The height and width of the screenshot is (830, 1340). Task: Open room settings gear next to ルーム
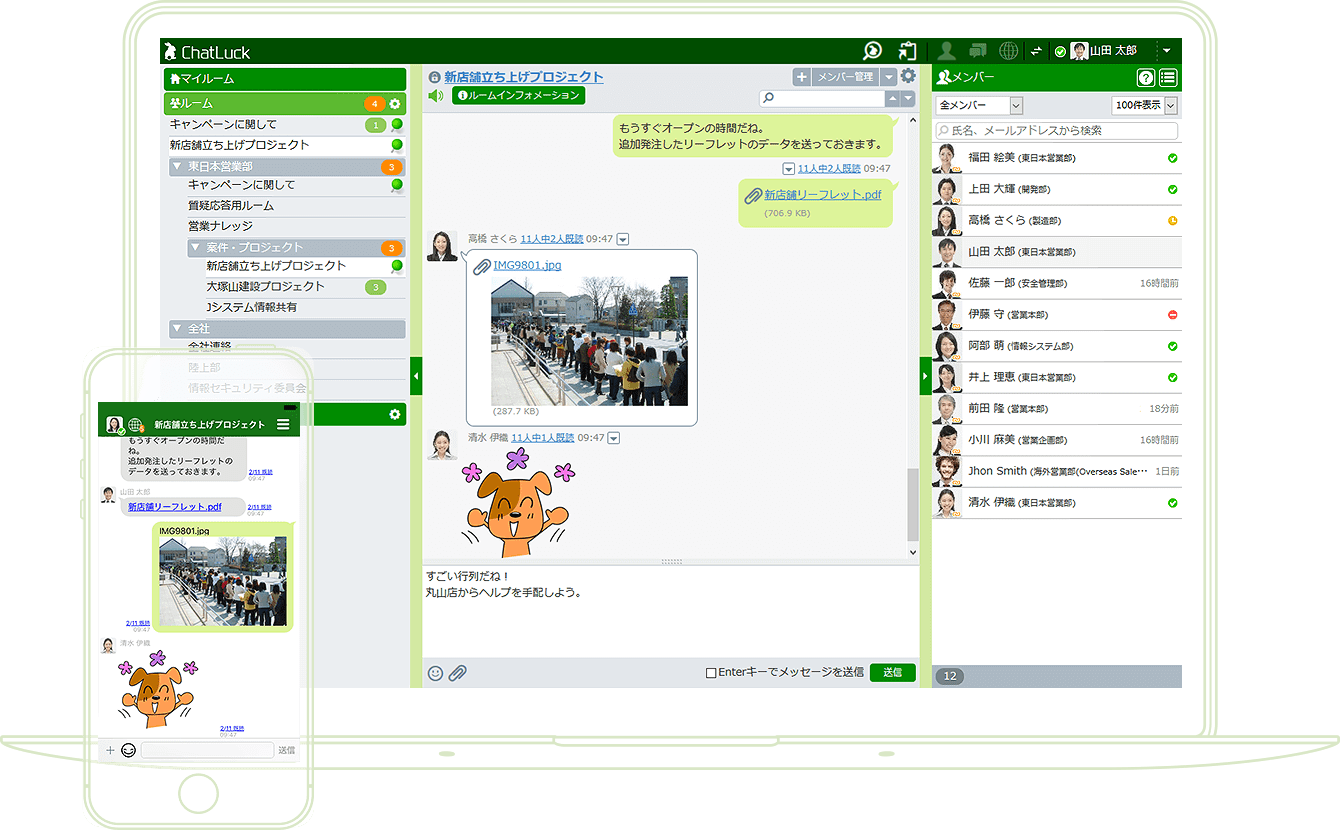(395, 104)
